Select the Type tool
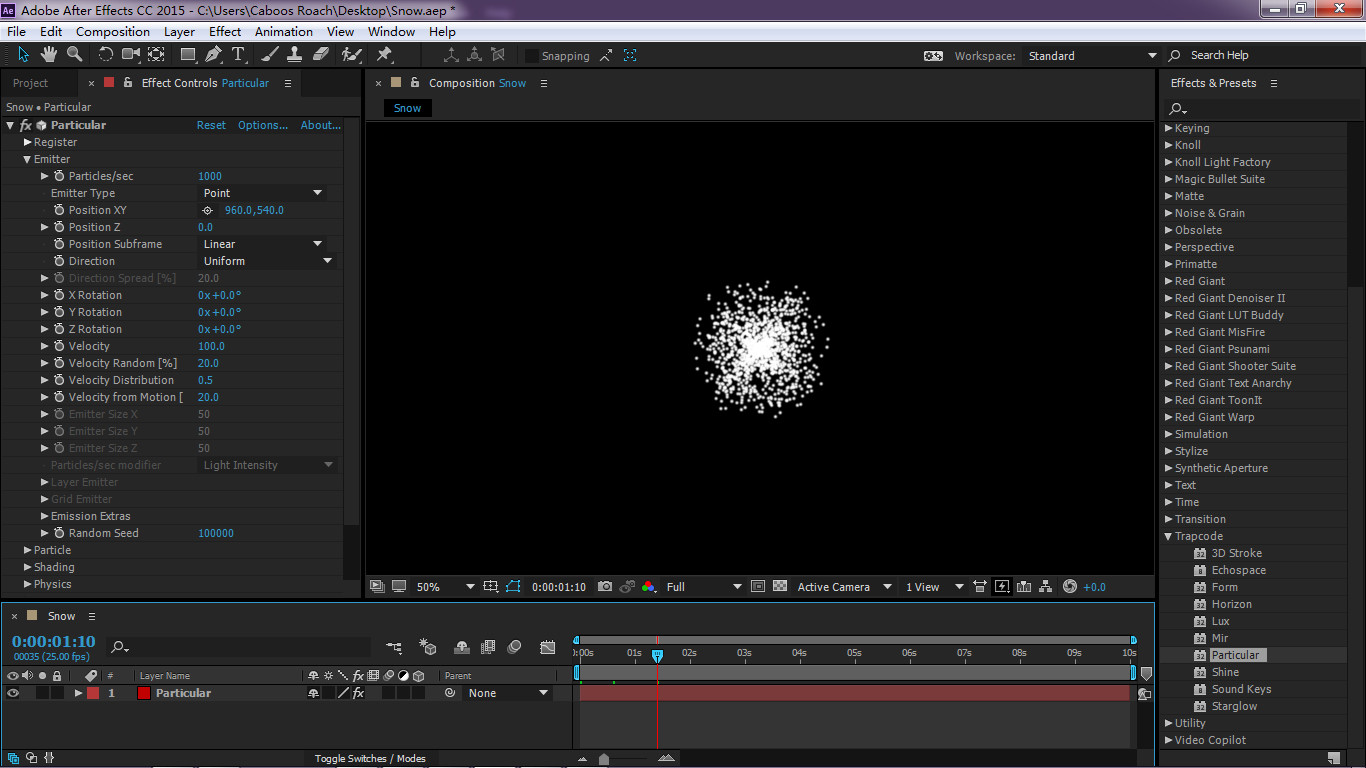 (238, 55)
